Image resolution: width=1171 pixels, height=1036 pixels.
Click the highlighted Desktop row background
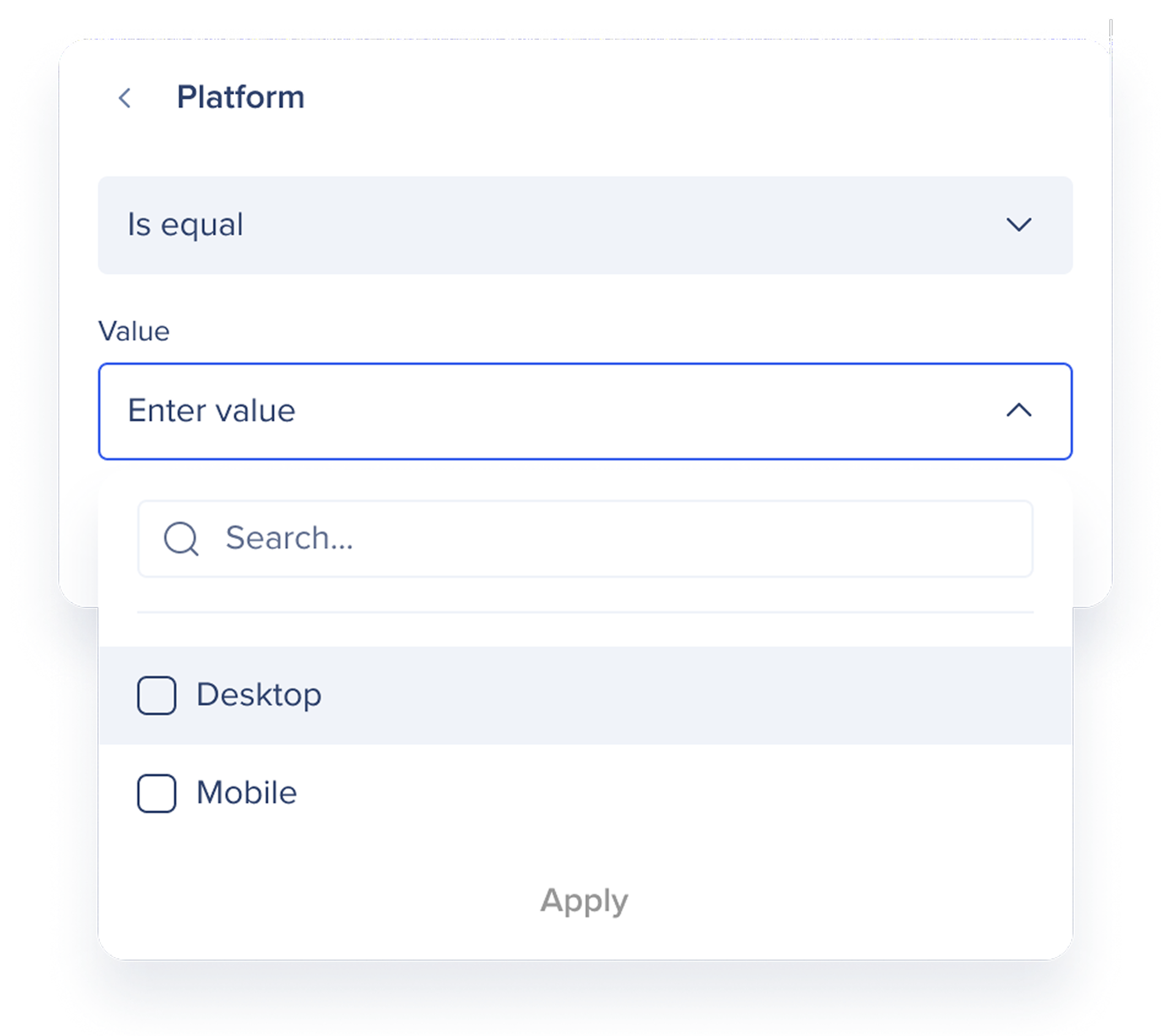click(x=674, y=696)
